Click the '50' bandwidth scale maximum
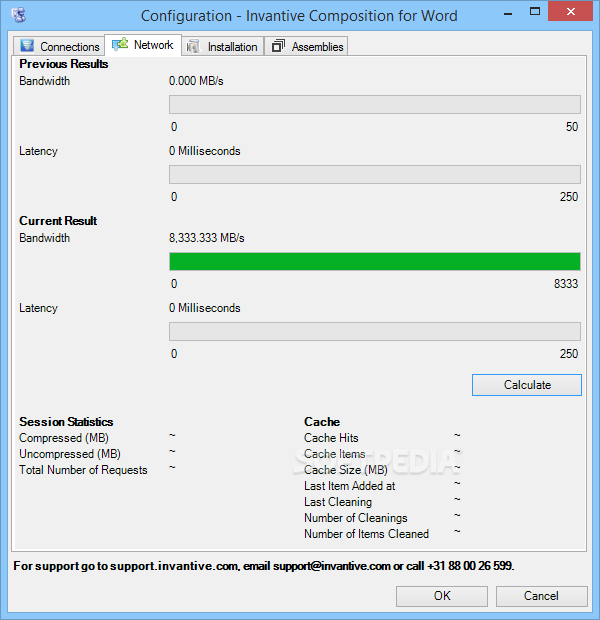This screenshot has width=600, height=620. [x=572, y=127]
